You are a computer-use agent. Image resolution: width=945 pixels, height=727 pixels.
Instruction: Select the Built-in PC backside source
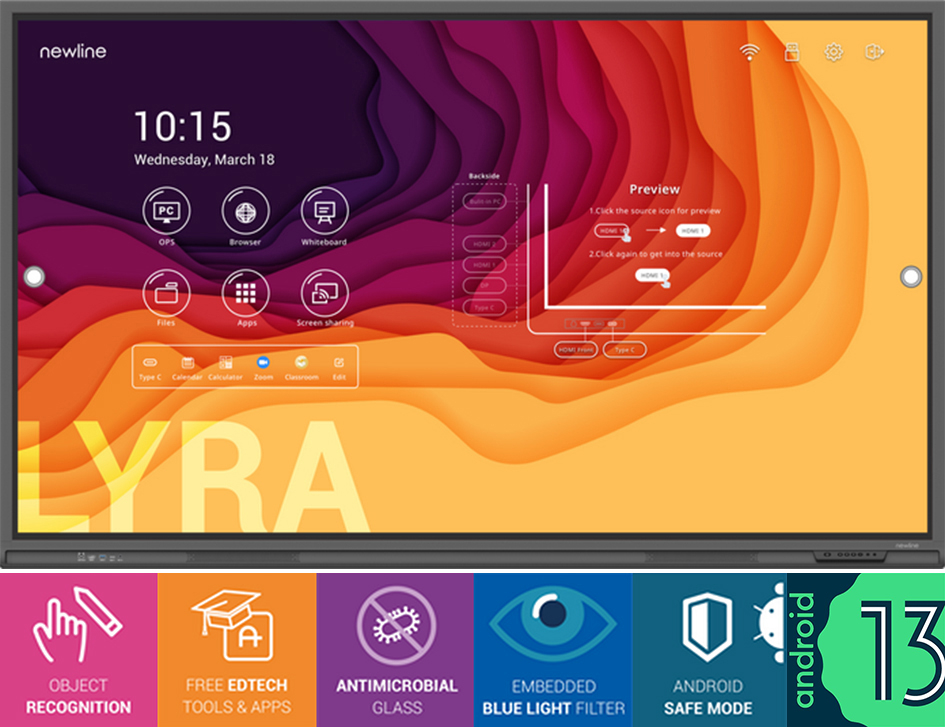coord(485,201)
